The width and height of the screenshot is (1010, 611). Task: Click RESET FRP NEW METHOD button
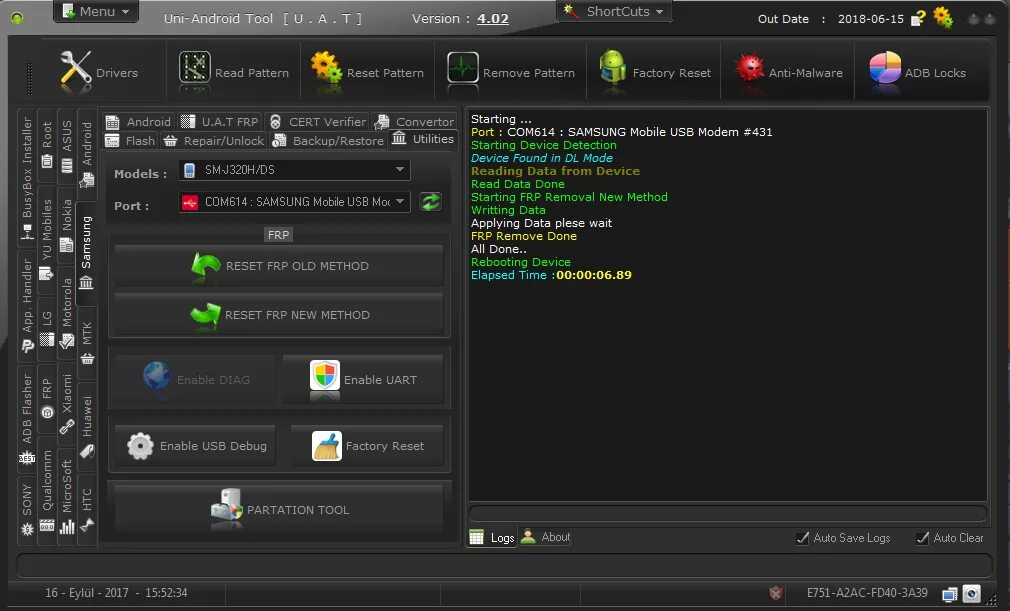279,315
